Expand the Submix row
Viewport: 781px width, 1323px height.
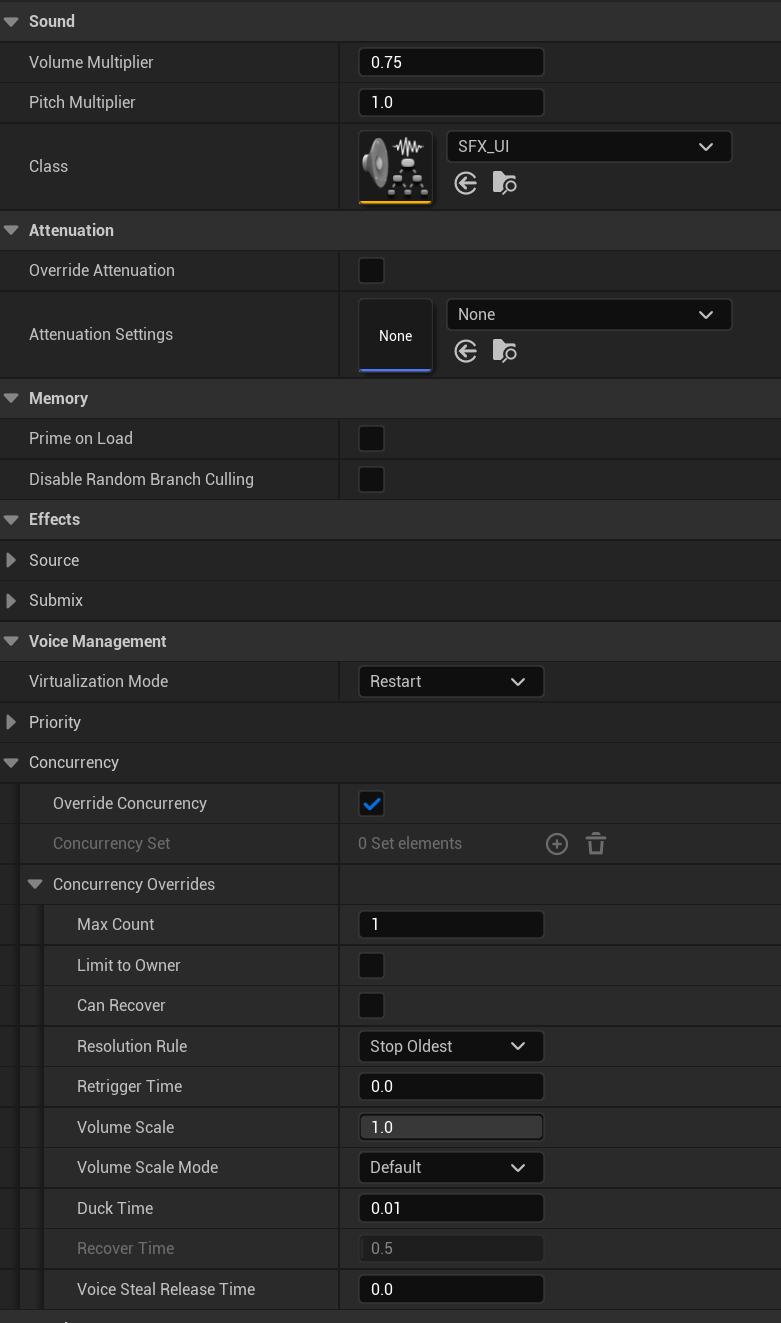click(11, 600)
